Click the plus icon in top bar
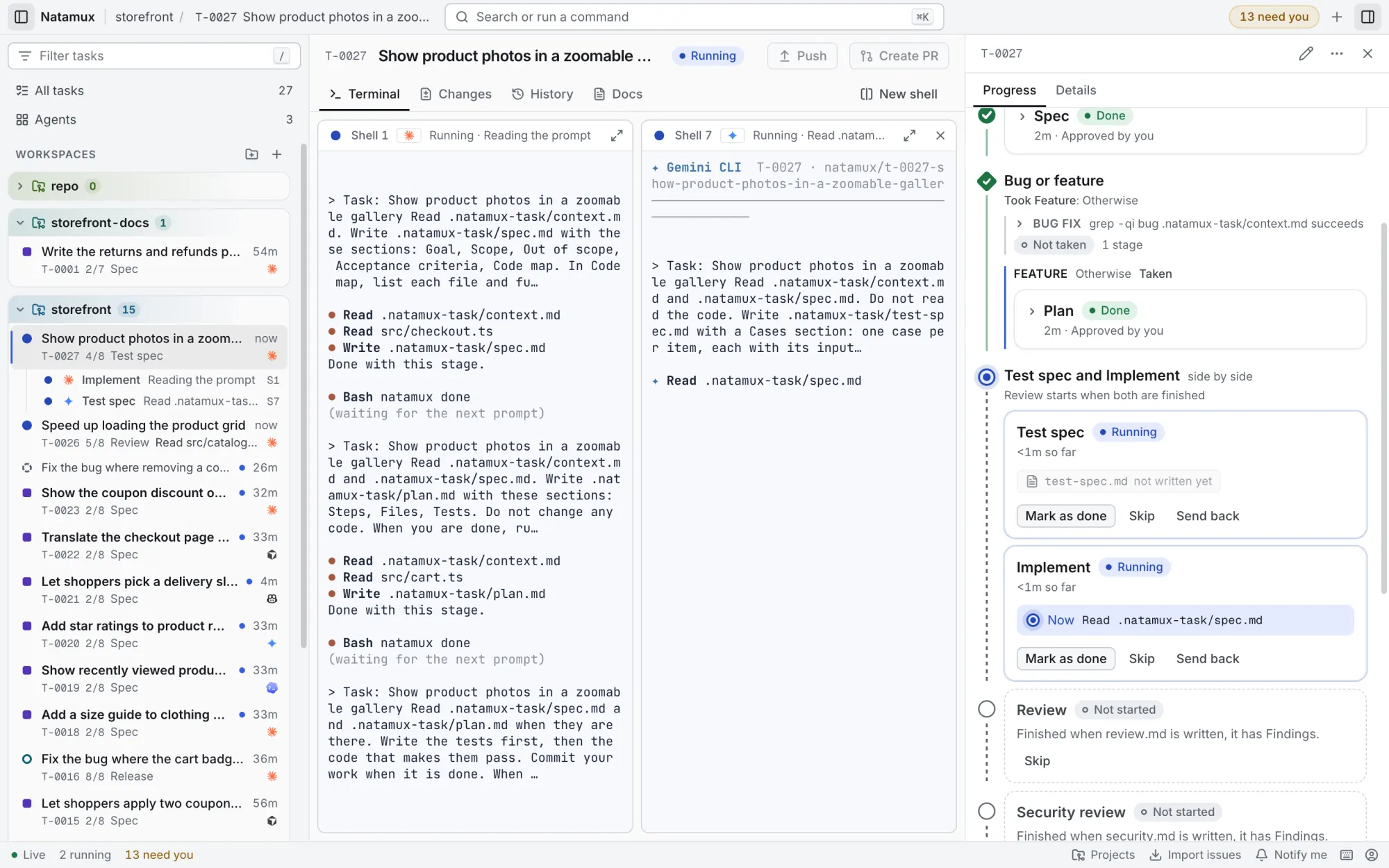Viewport: 1389px width, 868px height. coord(1337,17)
